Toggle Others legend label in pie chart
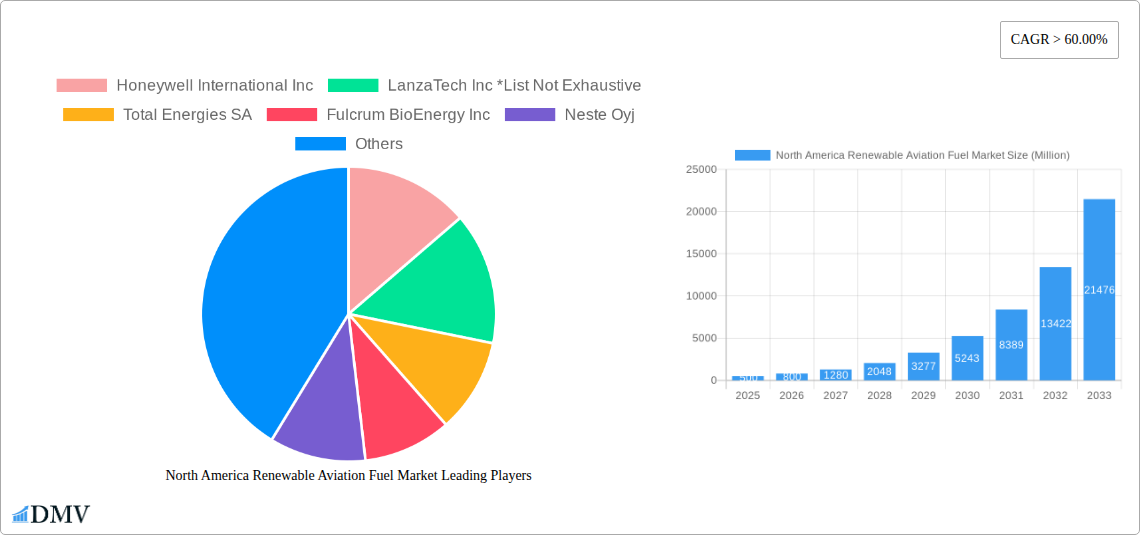The width and height of the screenshot is (1140, 535). point(379,144)
